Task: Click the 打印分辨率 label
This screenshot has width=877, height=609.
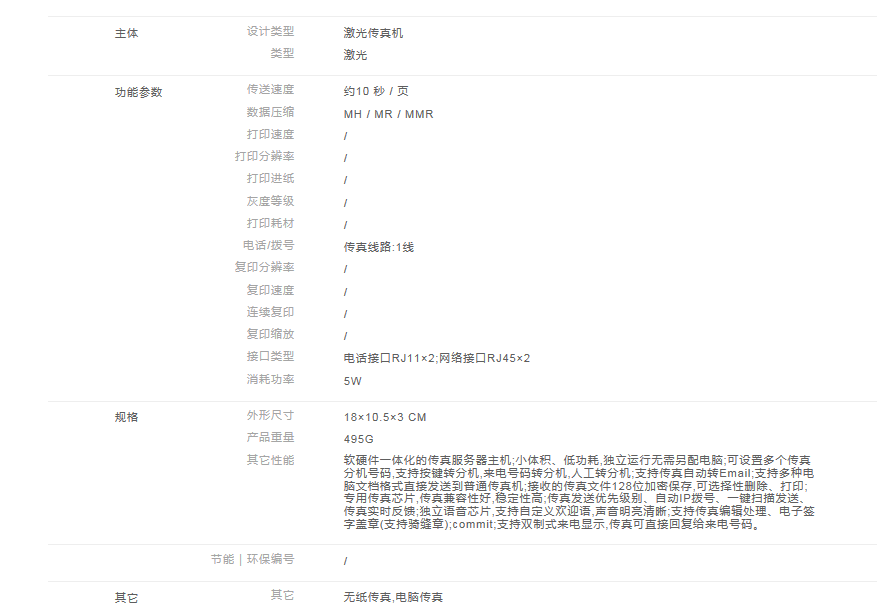Action: (x=264, y=157)
